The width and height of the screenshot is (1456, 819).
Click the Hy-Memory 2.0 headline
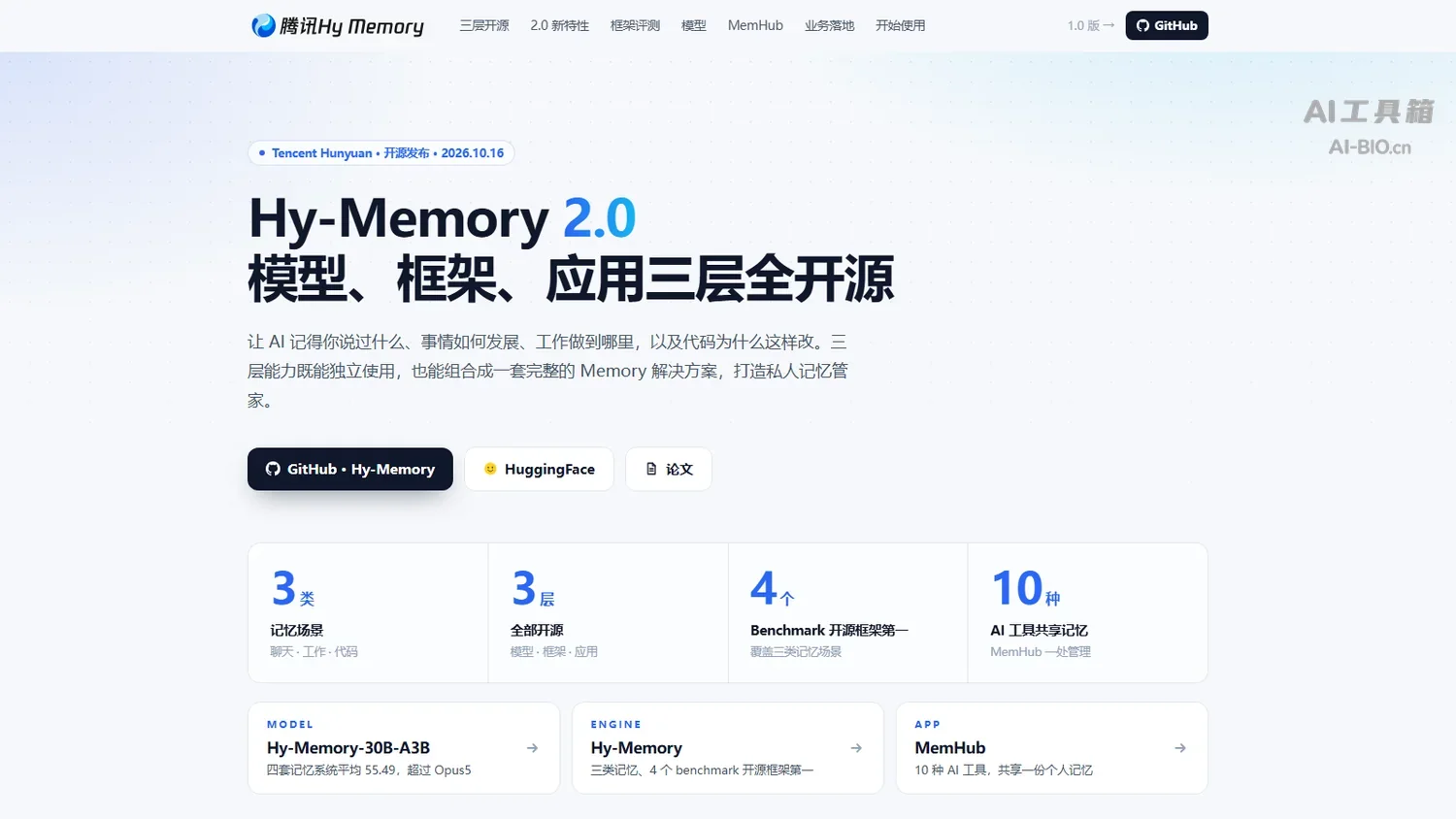443,218
